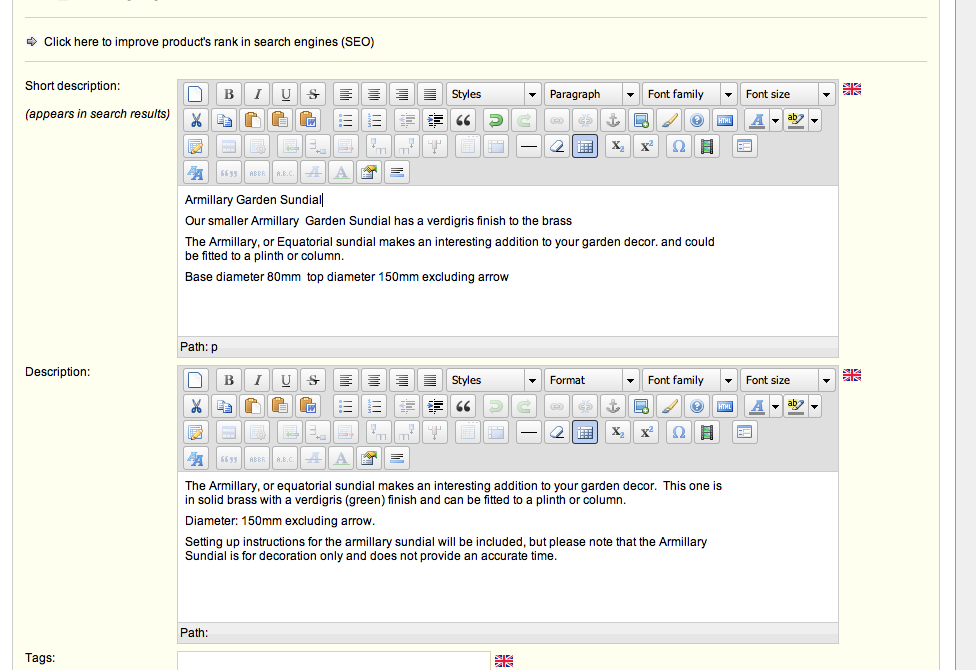976x670 pixels.
Task: Cut selection in Short description editor
Action: tap(195, 120)
